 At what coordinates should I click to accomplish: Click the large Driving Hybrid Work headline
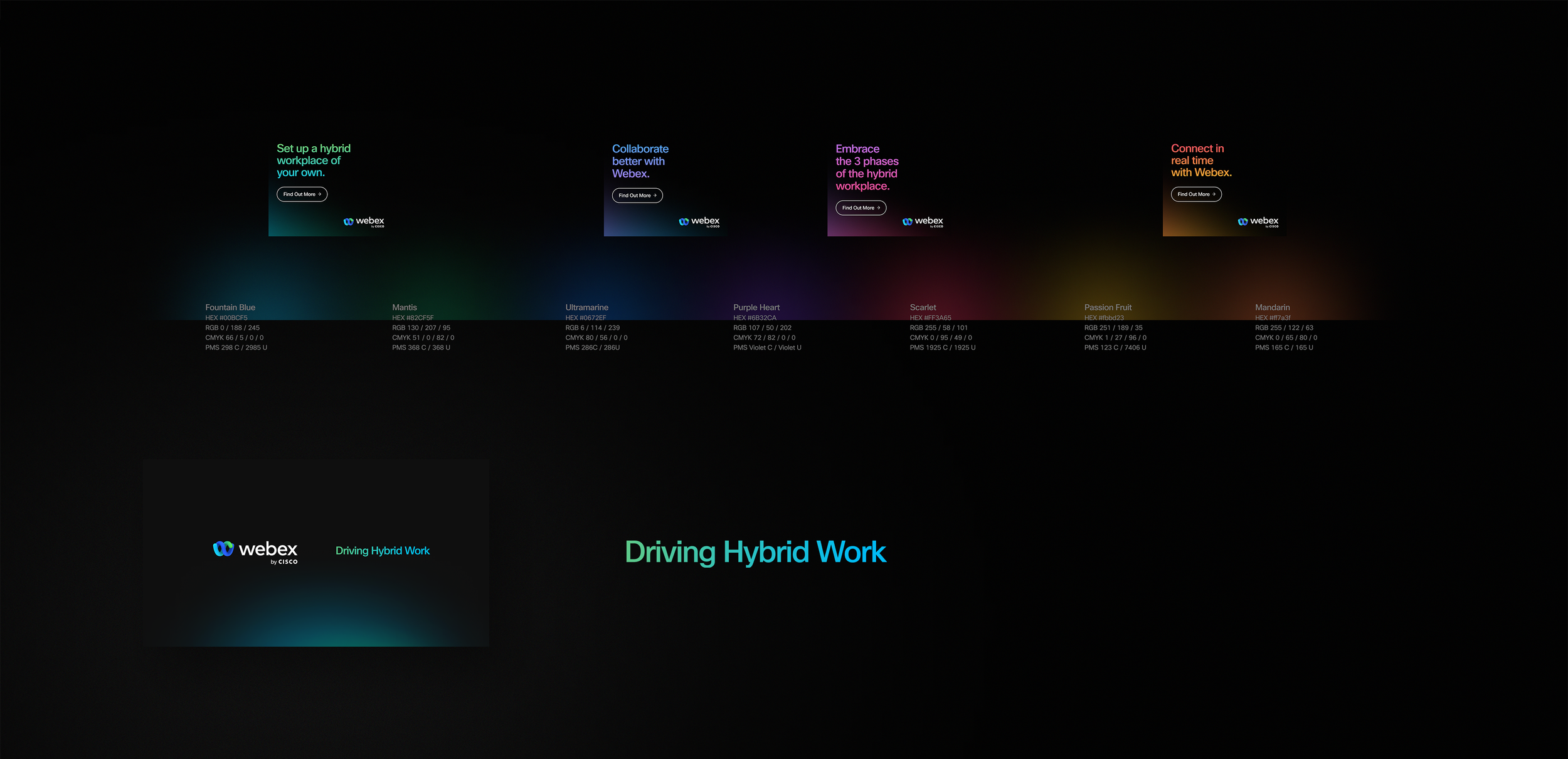[755, 552]
